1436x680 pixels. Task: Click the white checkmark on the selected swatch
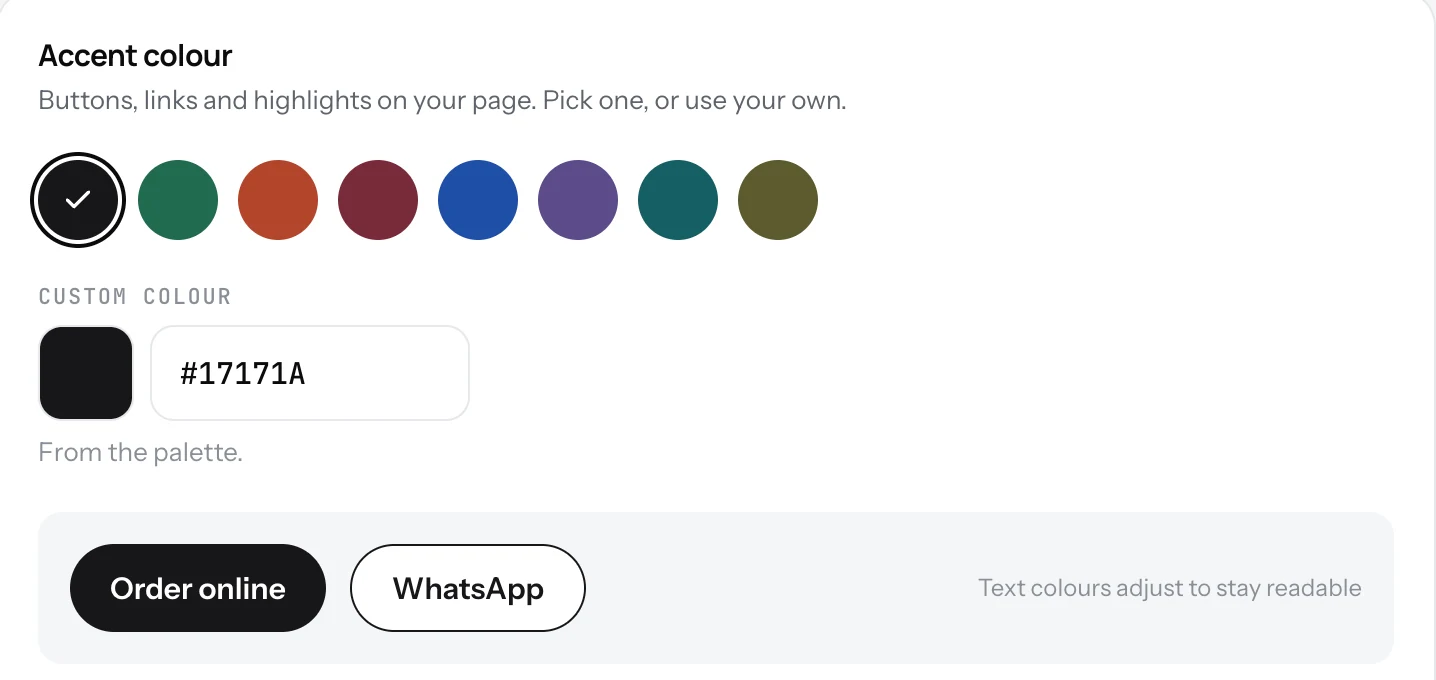(x=78, y=200)
